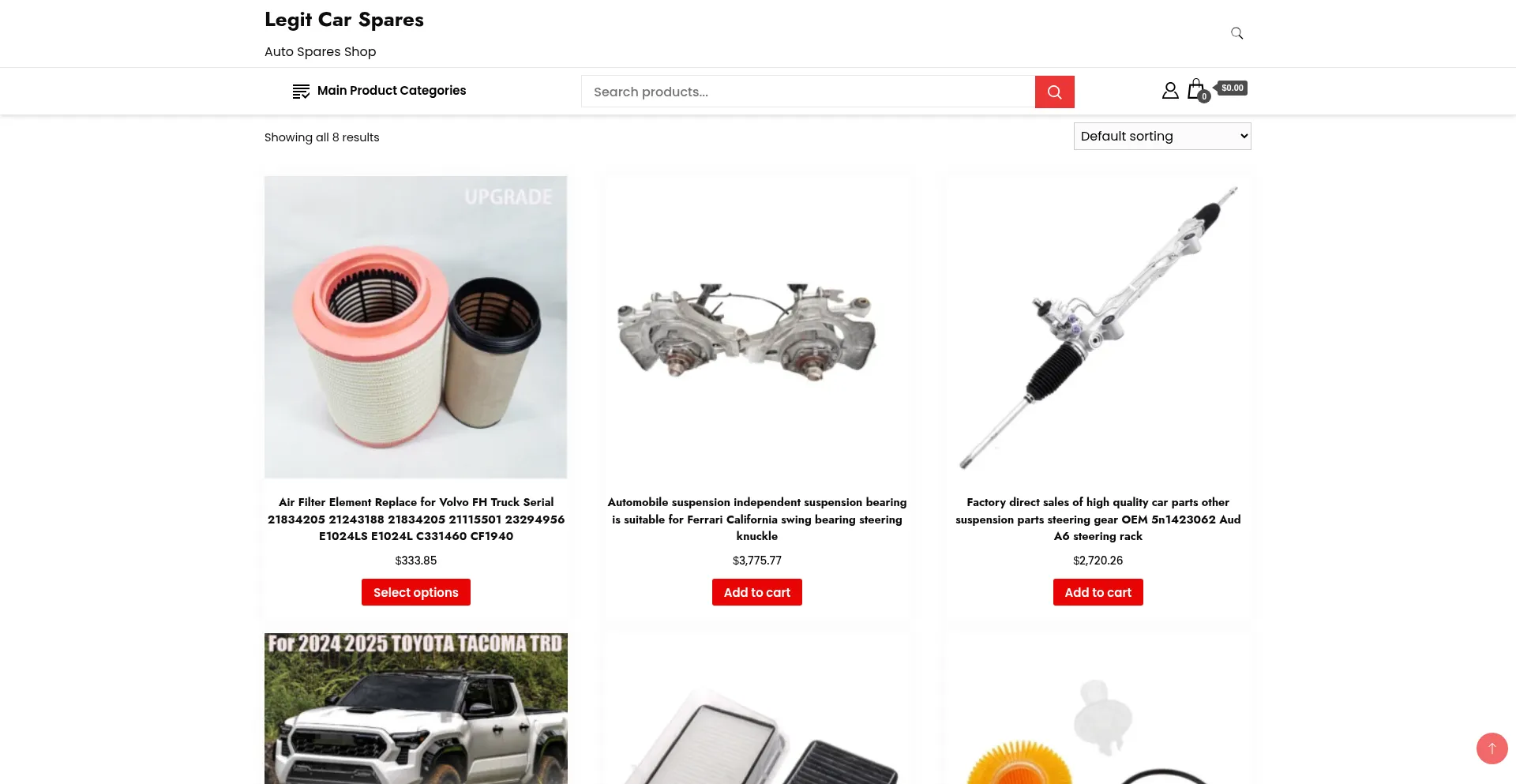Open the steering rack product image
Viewport: 1516px width, 784px height.
(1098, 327)
